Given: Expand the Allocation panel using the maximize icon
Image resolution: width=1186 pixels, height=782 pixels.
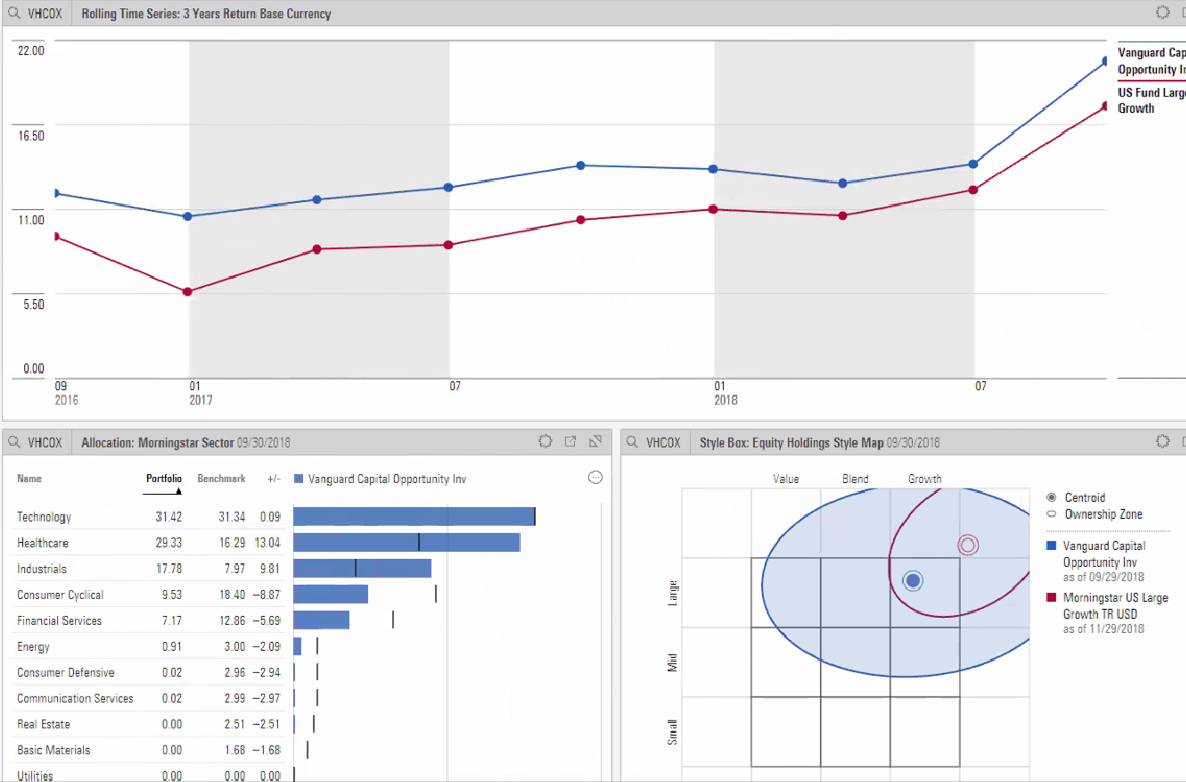Looking at the screenshot, I should tap(595, 441).
